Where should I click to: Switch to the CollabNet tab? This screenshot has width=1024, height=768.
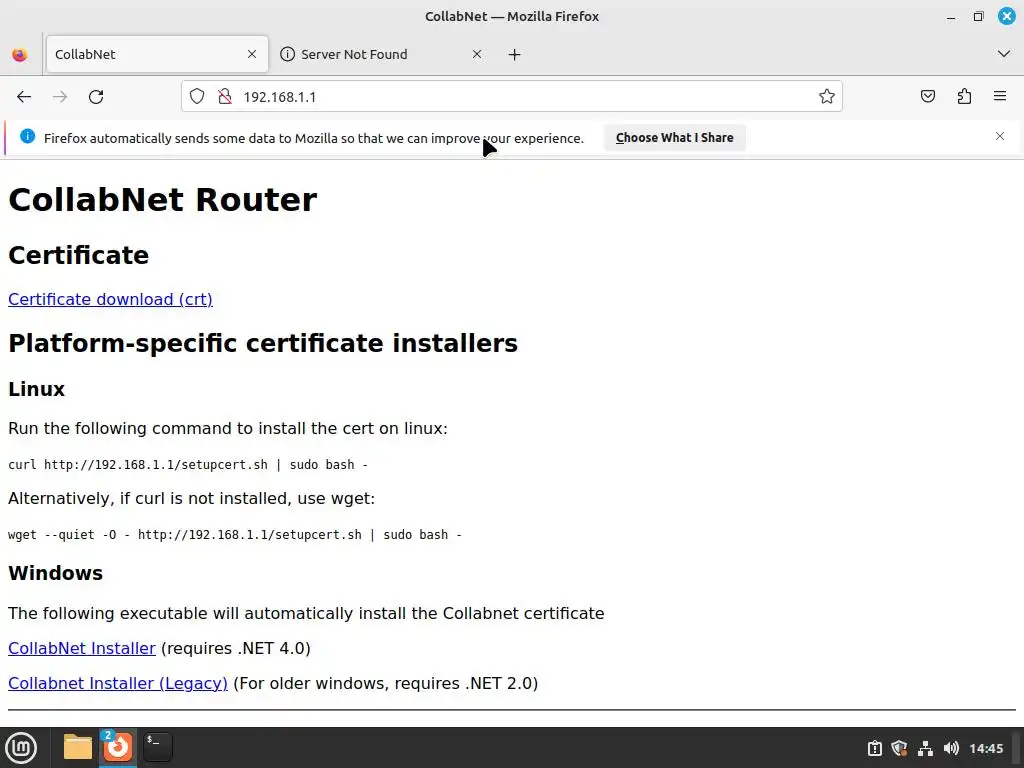[x=157, y=54]
